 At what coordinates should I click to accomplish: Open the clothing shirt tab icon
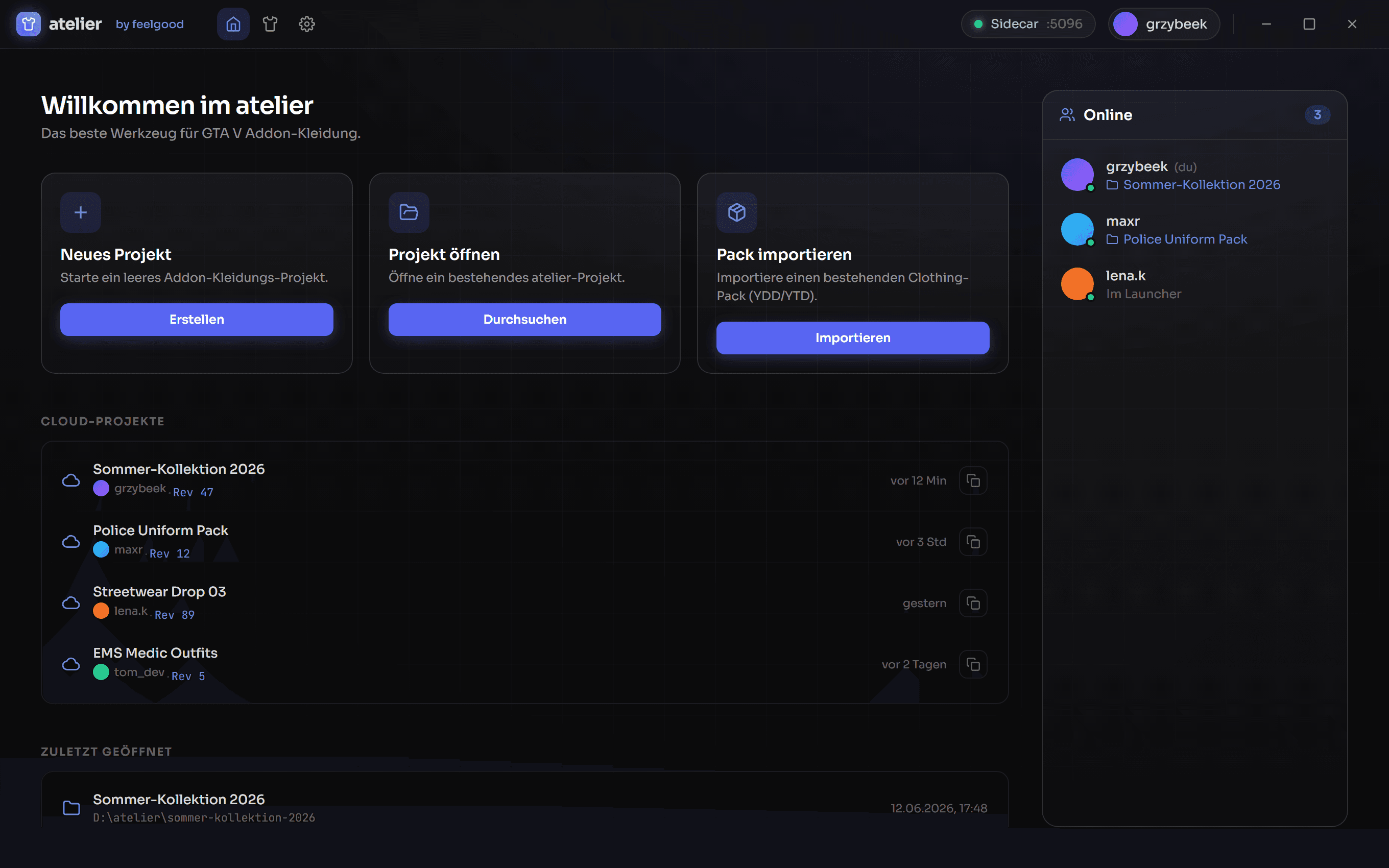click(x=270, y=24)
